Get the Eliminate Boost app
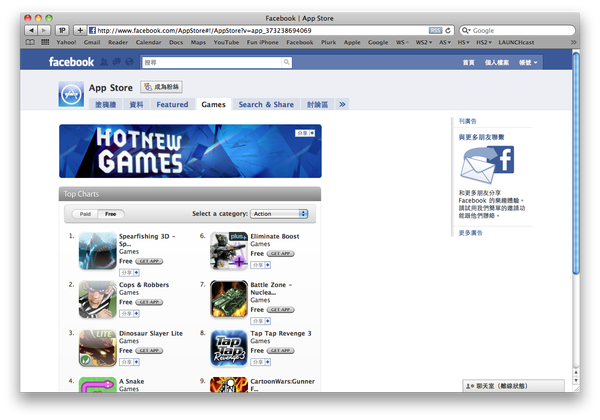Image resolution: width=600 pixels, height=420 pixels. pyautogui.click(x=280, y=254)
